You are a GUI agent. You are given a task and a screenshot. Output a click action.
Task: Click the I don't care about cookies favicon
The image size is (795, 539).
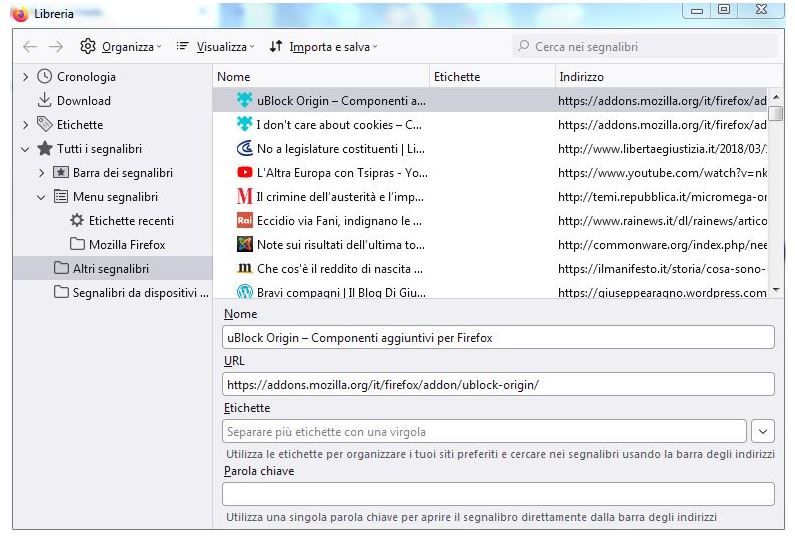pos(244,124)
